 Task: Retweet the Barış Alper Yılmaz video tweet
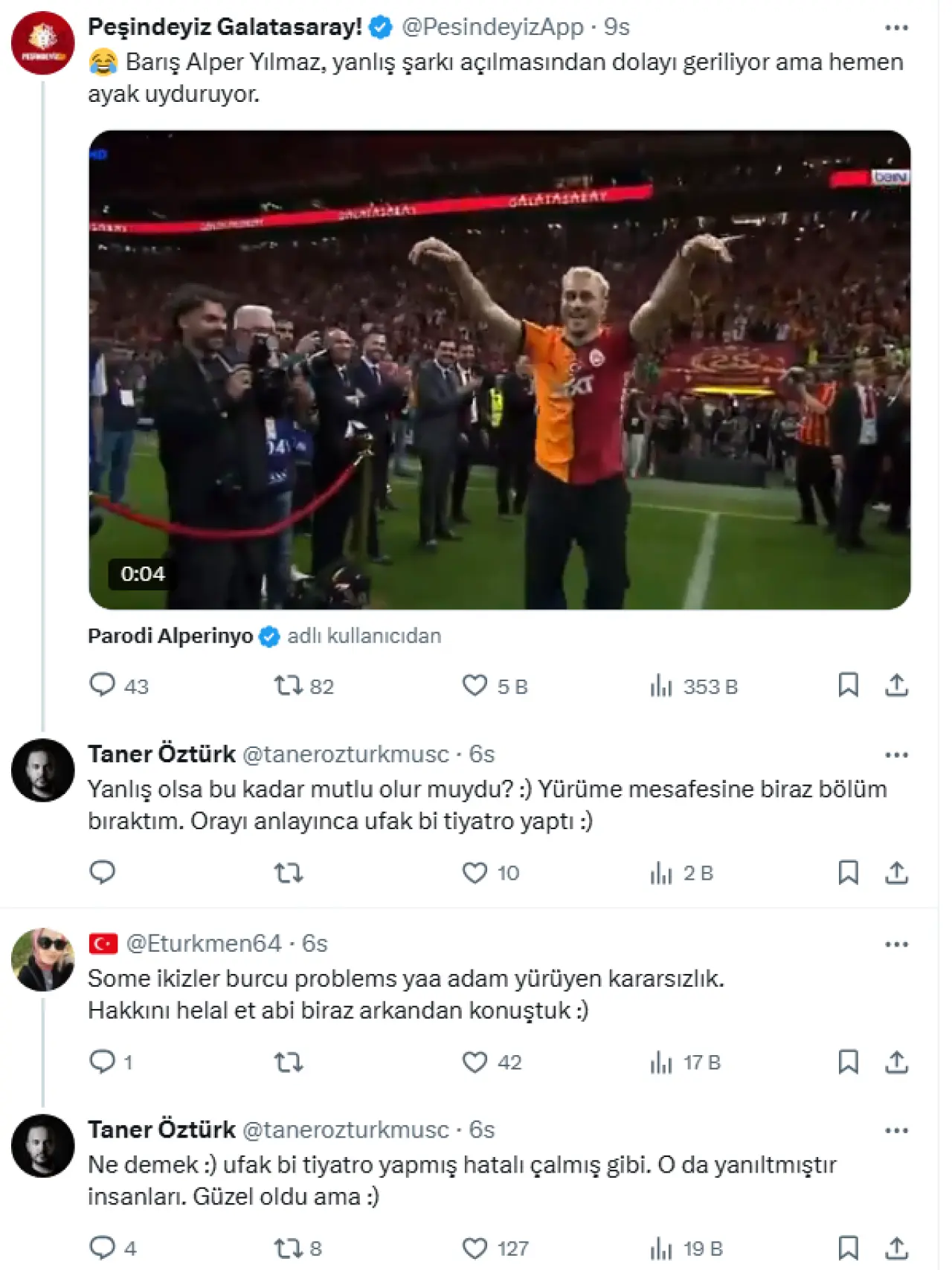point(289,685)
